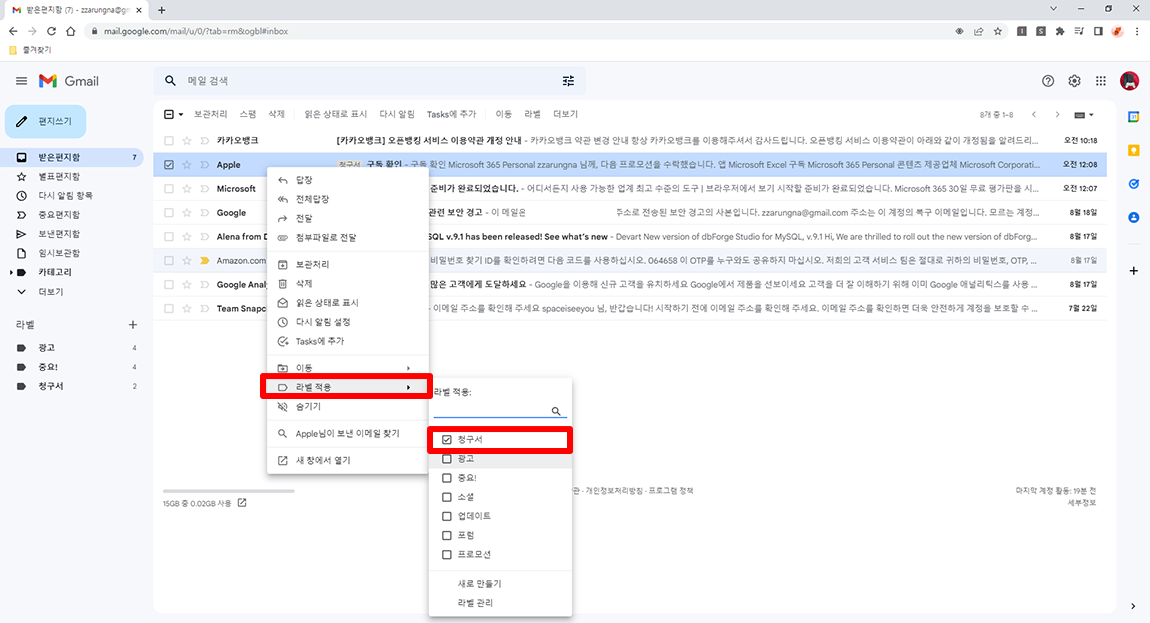
Task: Choose 첨부파일로 전달 in context menu
Action: click(348, 237)
